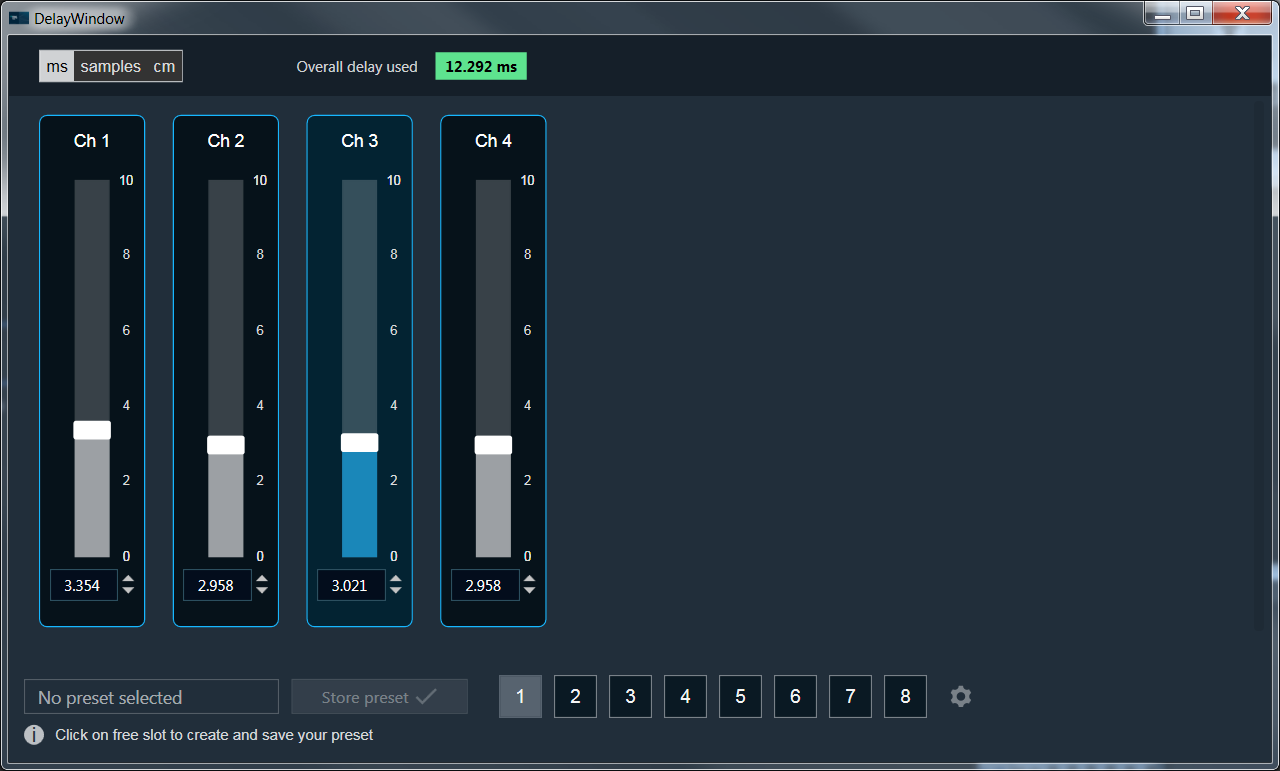
Task: Select preset slot 7
Action: click(x=850, y=696)
